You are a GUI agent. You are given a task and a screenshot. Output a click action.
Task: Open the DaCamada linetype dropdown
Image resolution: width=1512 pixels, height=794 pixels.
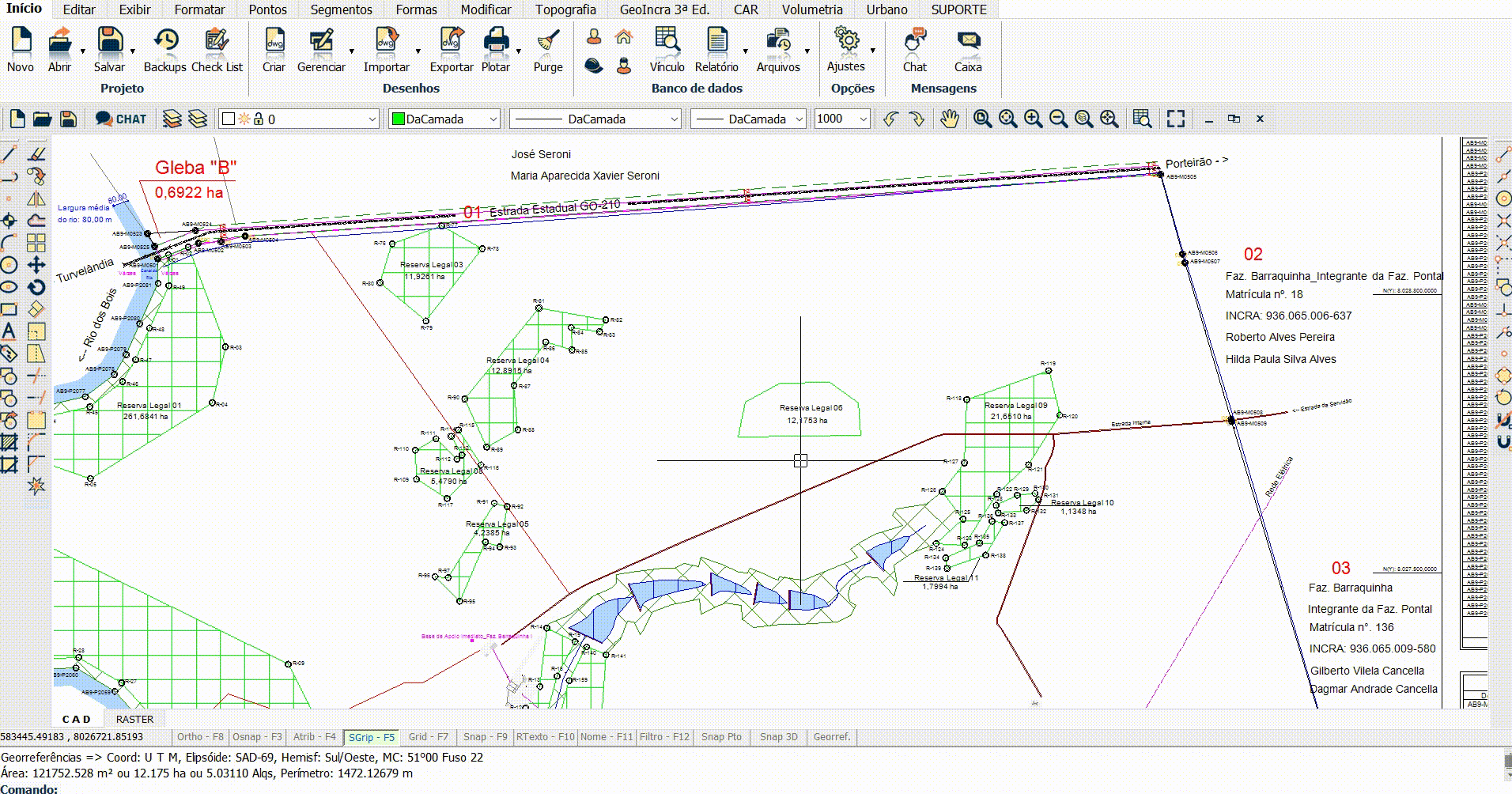tap(674, 119)
